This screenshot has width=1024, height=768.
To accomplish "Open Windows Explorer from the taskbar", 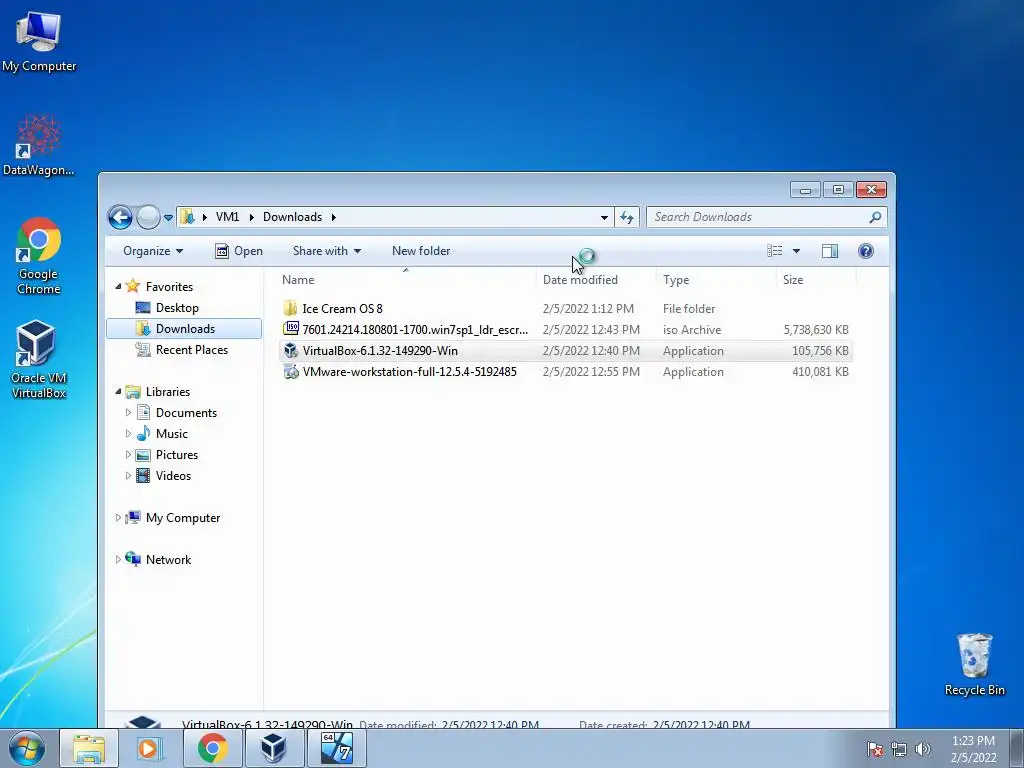I will point(89,748).
